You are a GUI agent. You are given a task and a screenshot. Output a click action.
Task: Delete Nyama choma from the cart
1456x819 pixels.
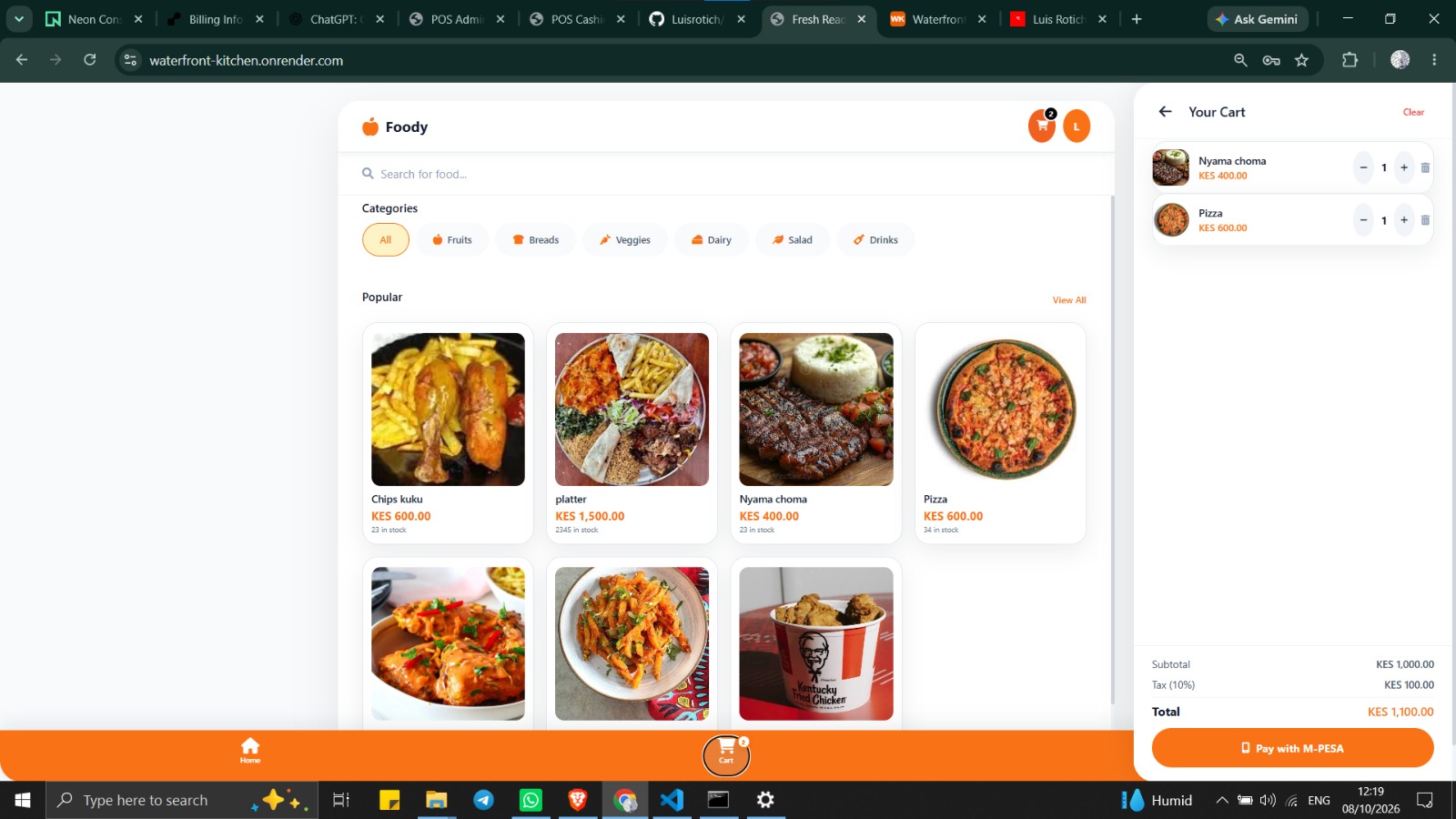coord(1425,167)
